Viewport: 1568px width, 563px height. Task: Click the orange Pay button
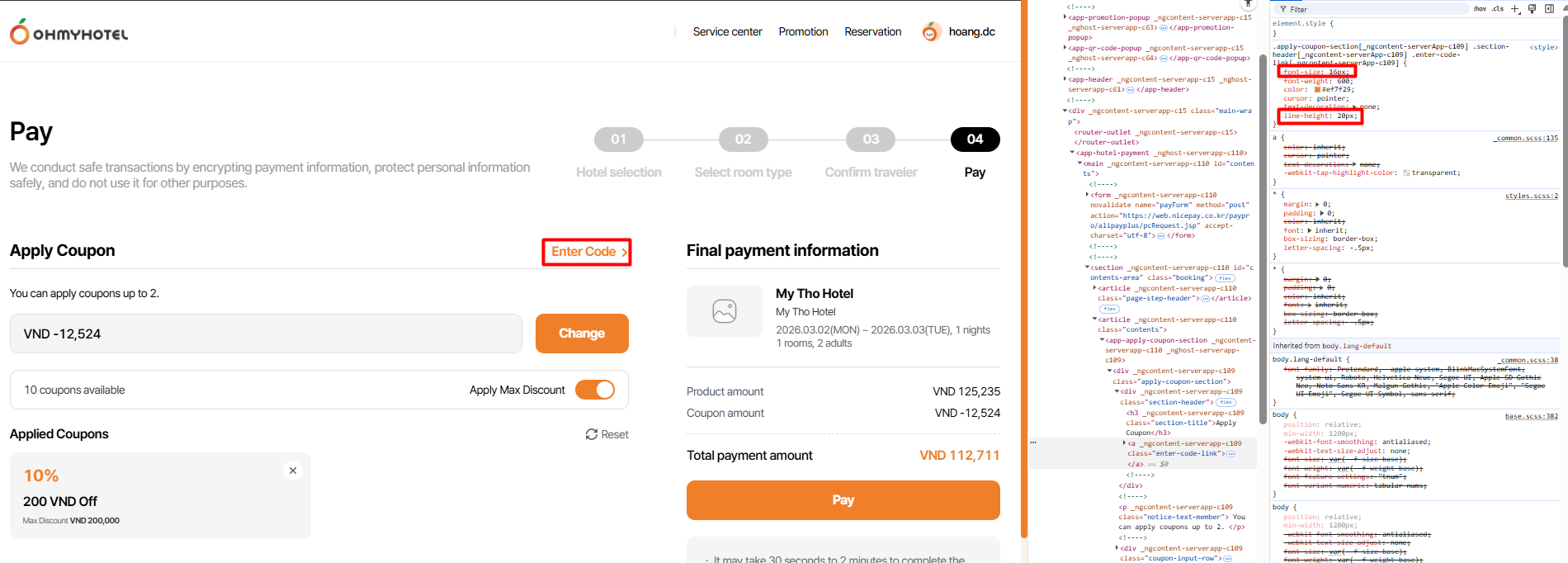[x=843, y=500]
